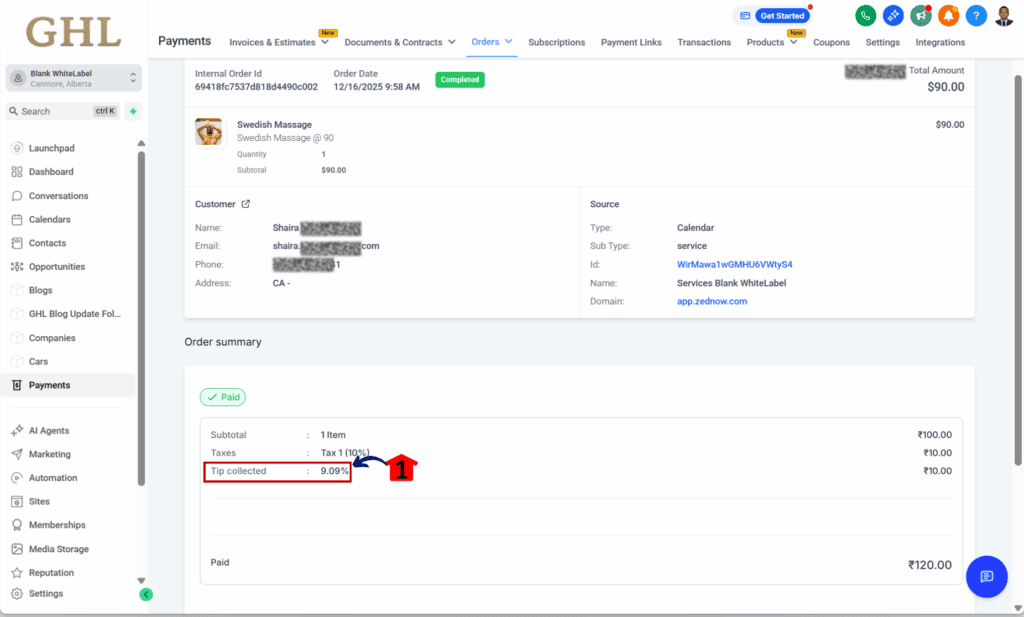This screenshot has height=617, width=1024.
Task: Expand the Orders dropdown menu
Action: click(x=492, y=42)
